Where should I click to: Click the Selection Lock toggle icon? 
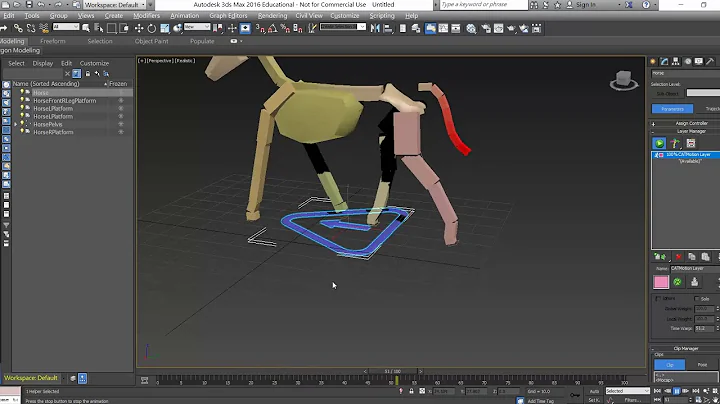click(x=411, y=391)
